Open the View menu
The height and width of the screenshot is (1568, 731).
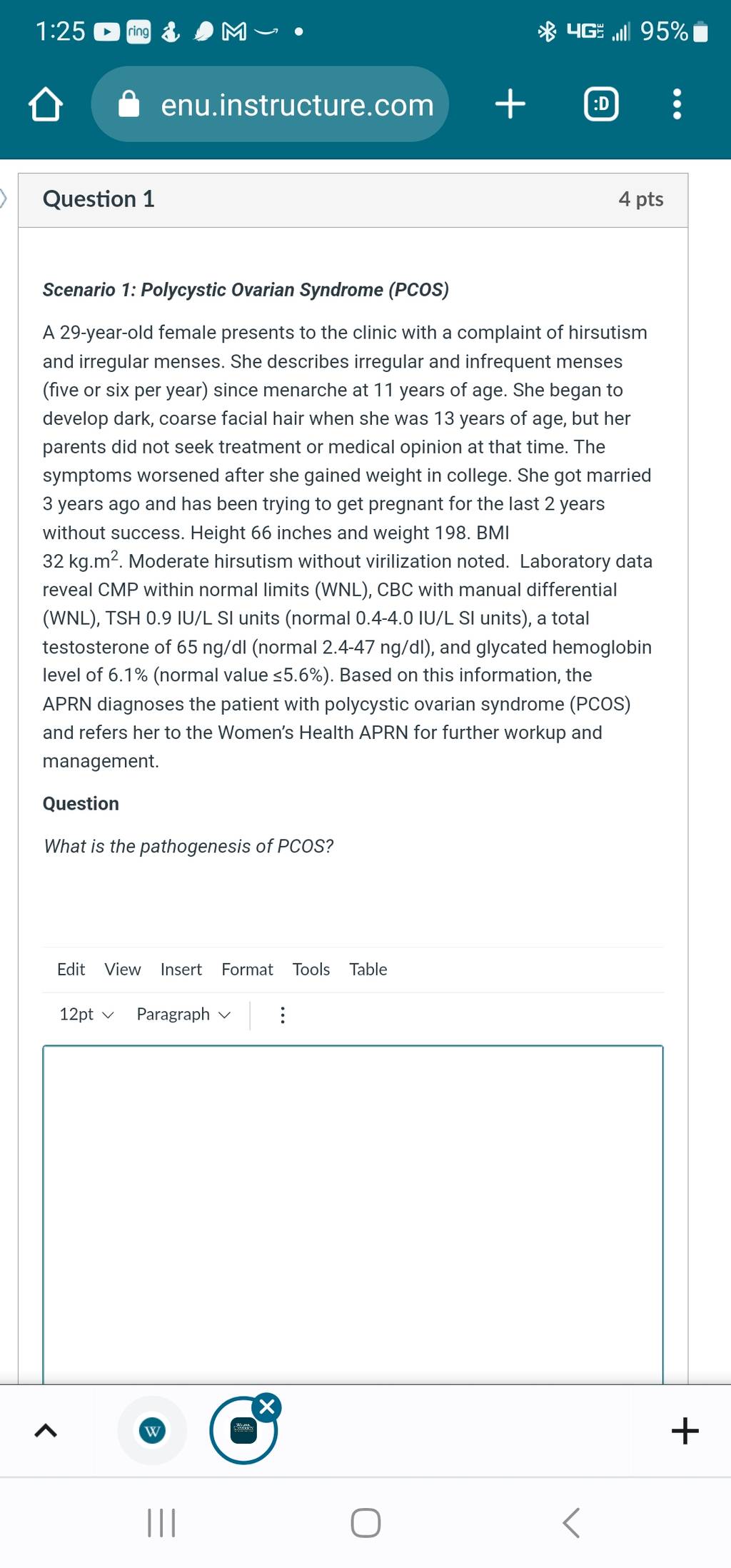click(123, 969)
